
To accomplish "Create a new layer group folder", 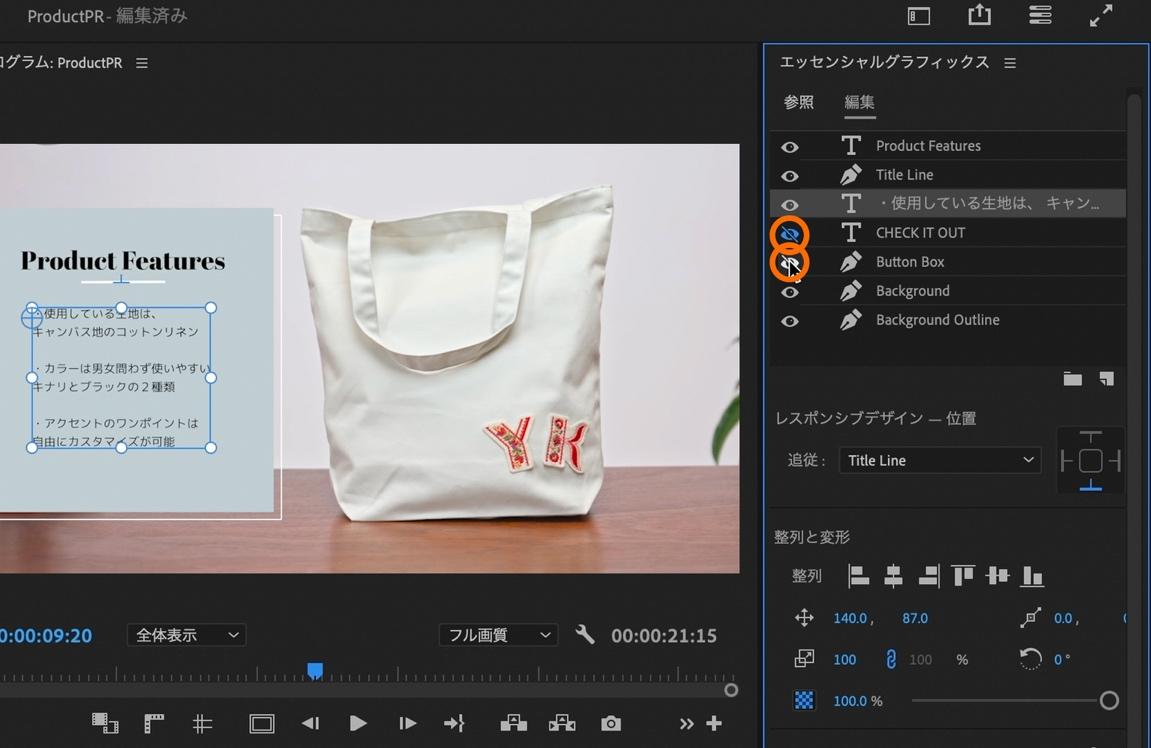I will pyautogui.click(x=1072, y=379).
